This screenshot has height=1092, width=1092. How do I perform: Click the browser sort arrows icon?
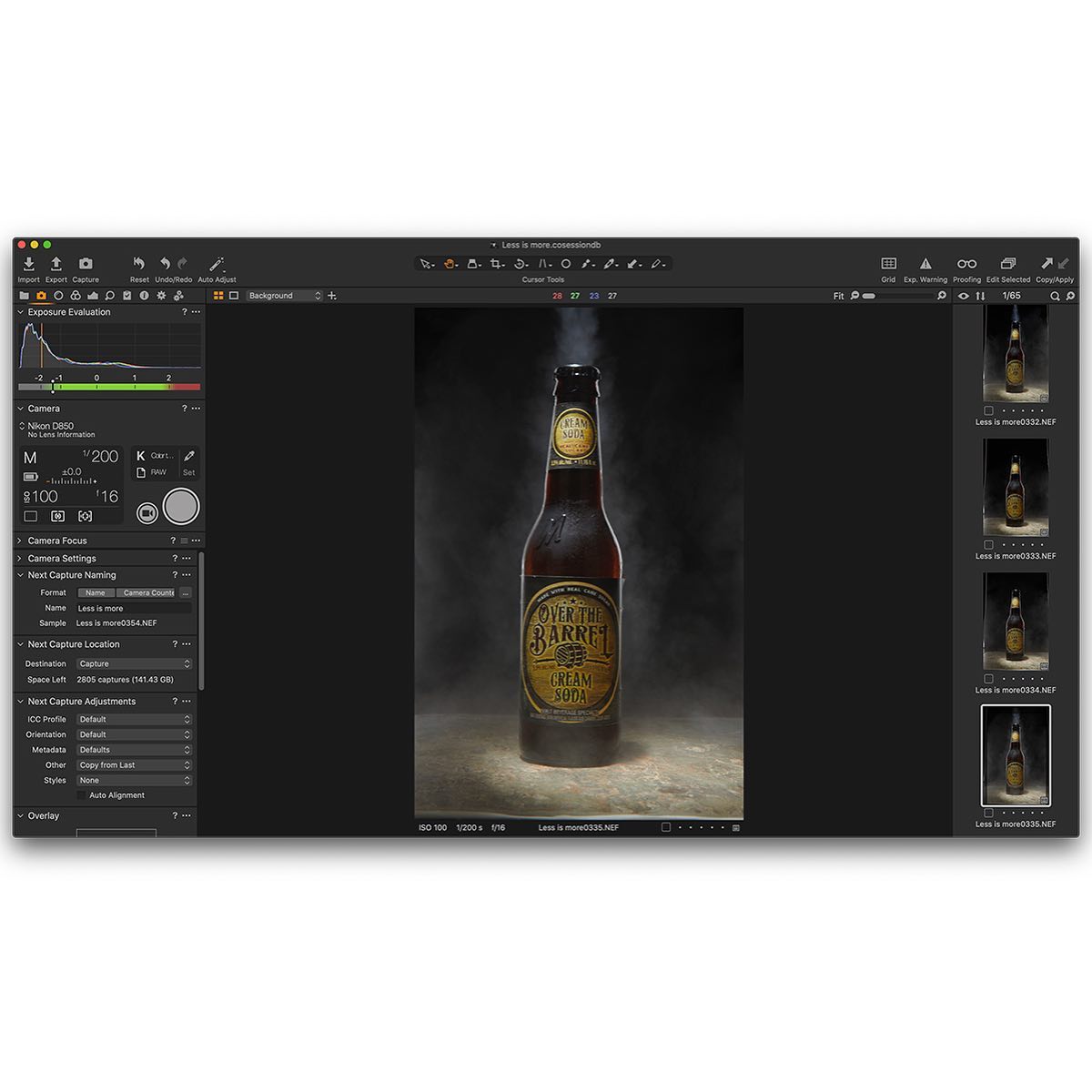point(980,296)
